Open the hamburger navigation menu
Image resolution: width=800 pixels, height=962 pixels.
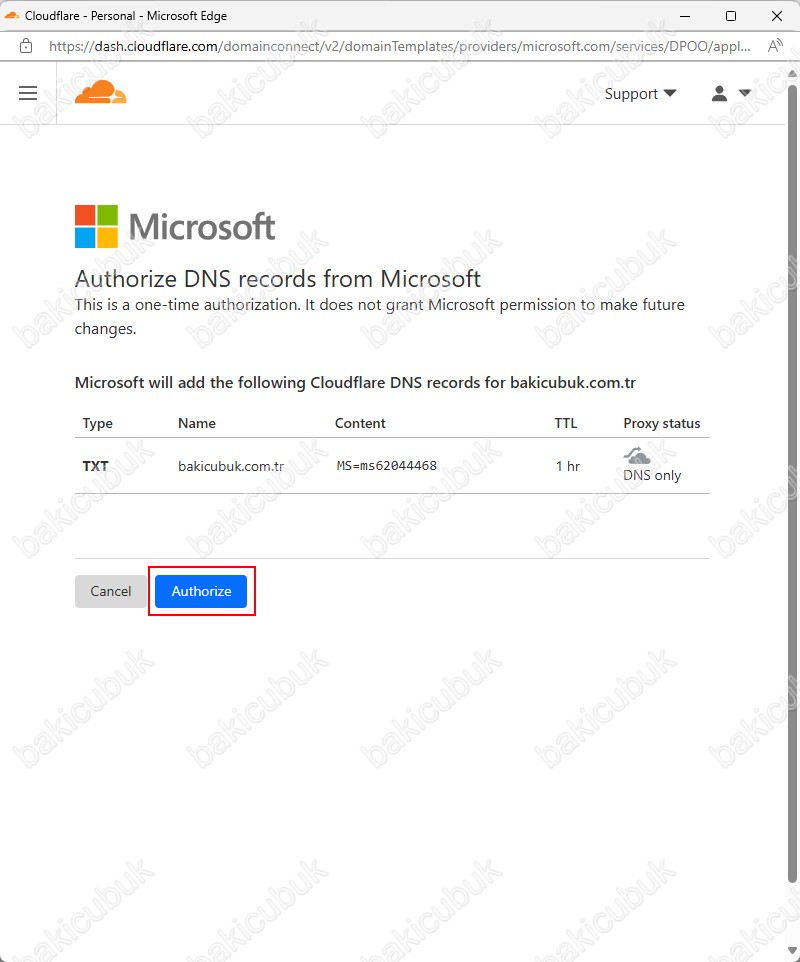pos(28,93)
